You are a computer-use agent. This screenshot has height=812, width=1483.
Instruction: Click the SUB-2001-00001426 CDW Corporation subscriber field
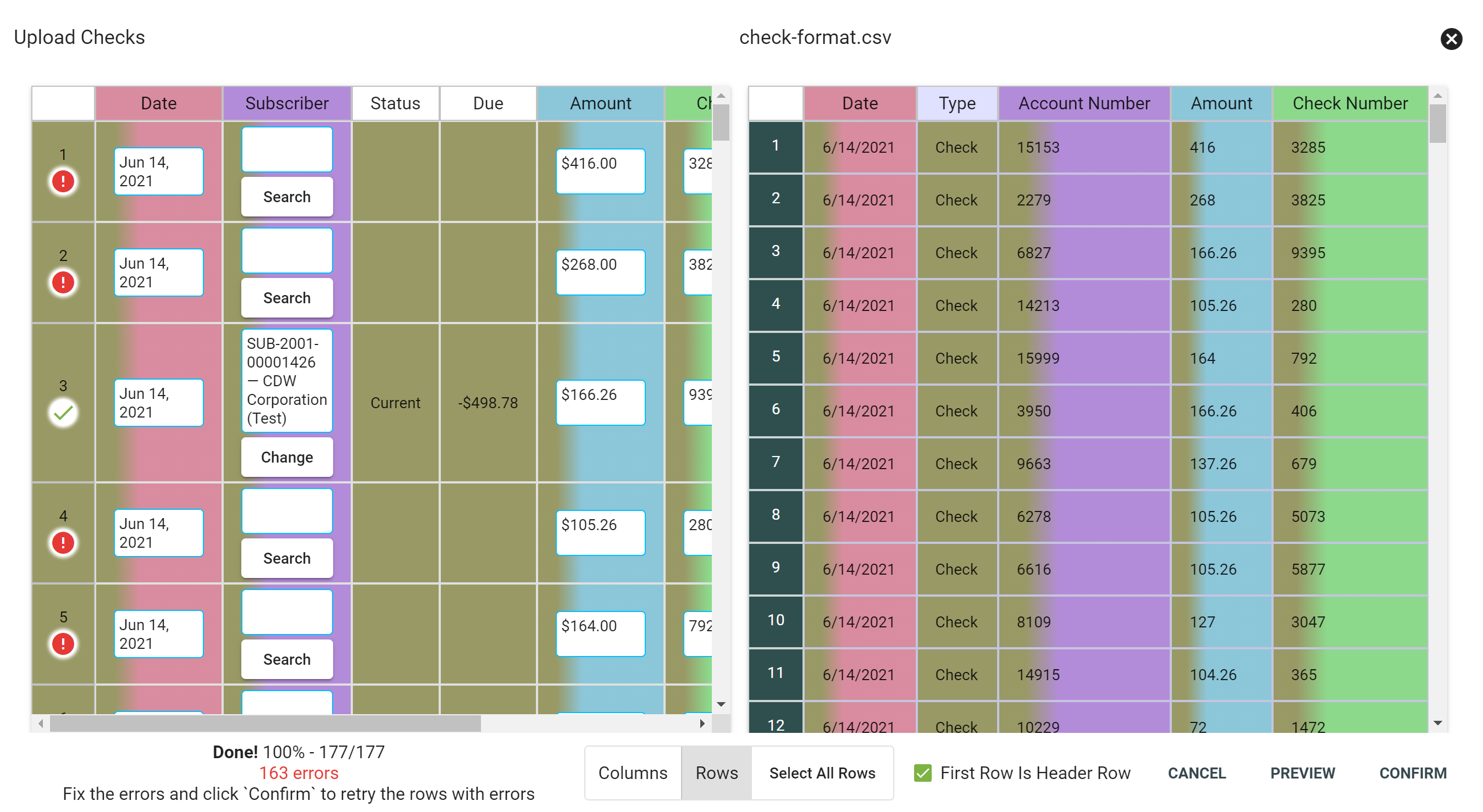[x=287, y=381]
